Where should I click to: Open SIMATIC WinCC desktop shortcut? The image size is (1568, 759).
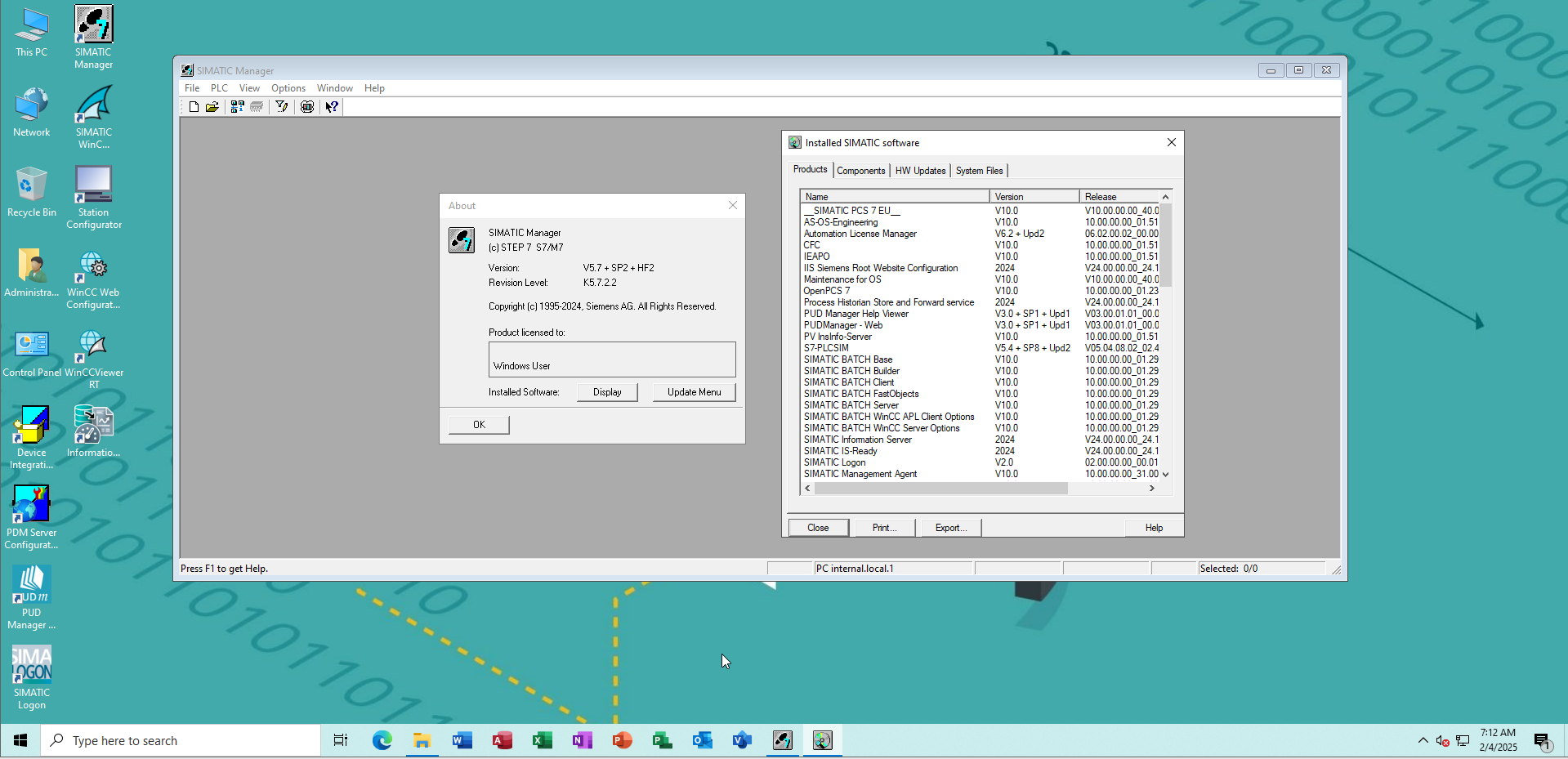coord(94,117)
